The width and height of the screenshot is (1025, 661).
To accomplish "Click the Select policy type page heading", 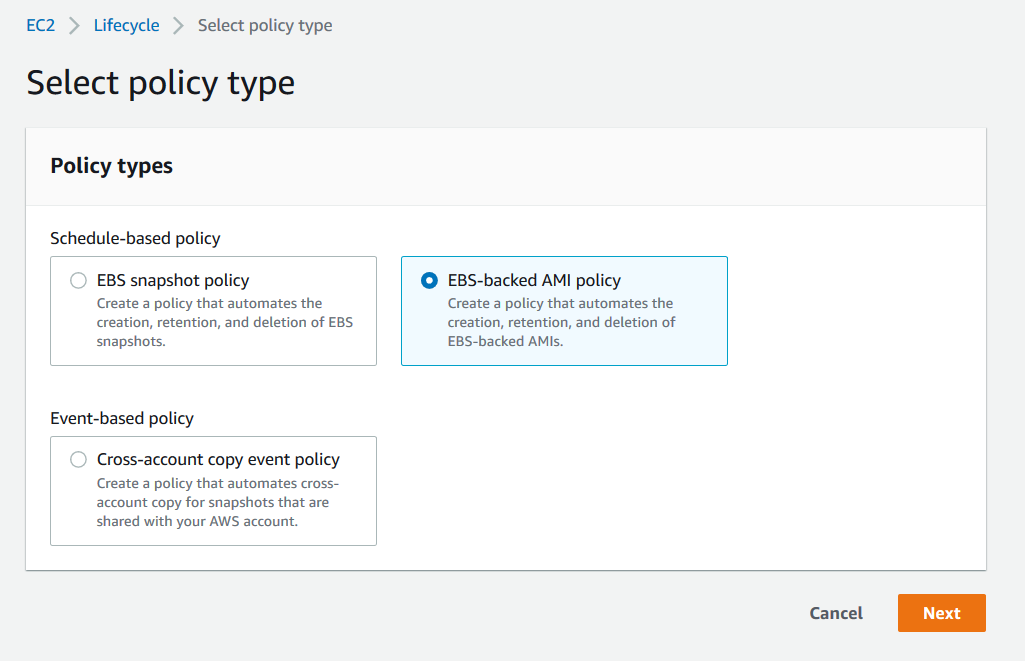I will coord(161,82).
